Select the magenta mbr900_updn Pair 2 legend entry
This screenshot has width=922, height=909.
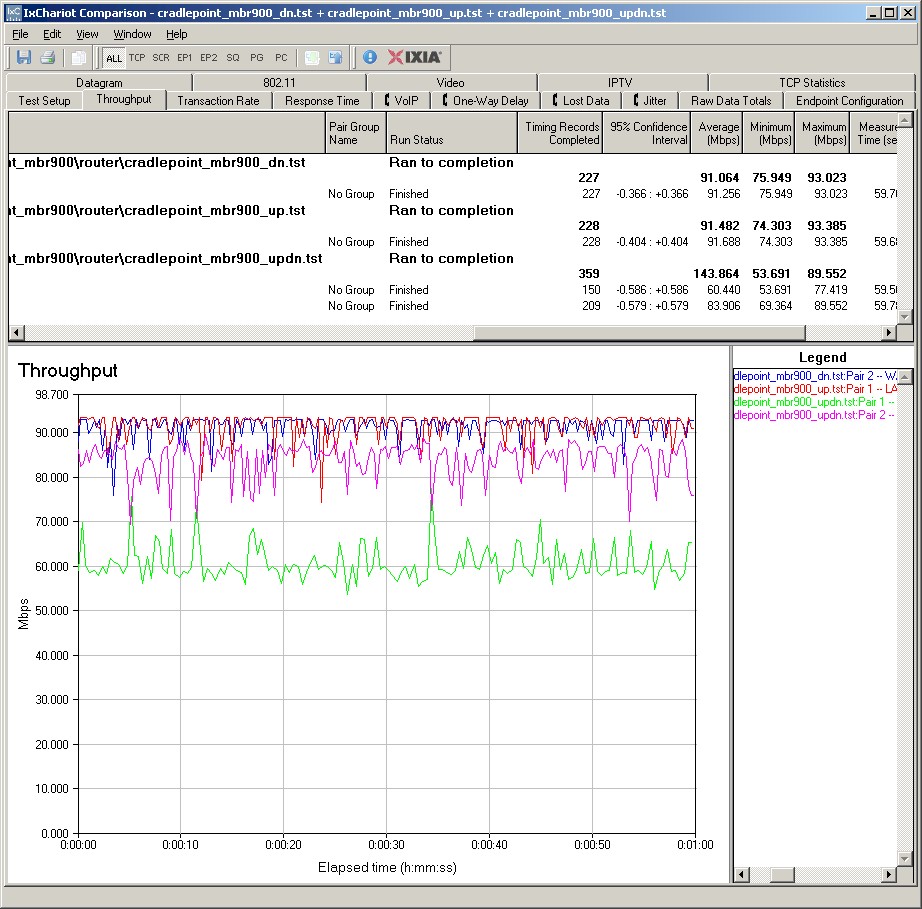[x=815, y=415]
